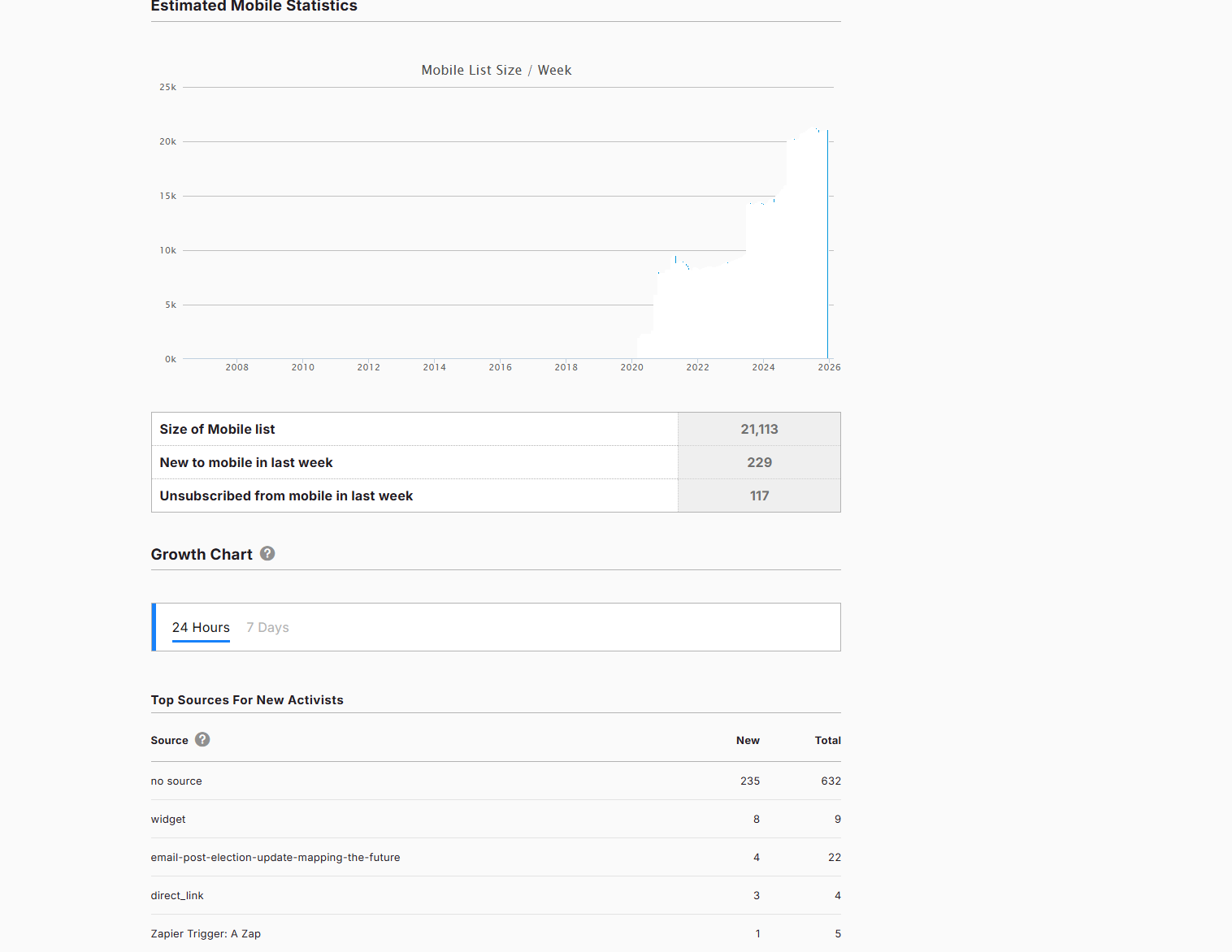
Task: Click 'New to mobile in last week' label
Action: [x=246, y=462]
